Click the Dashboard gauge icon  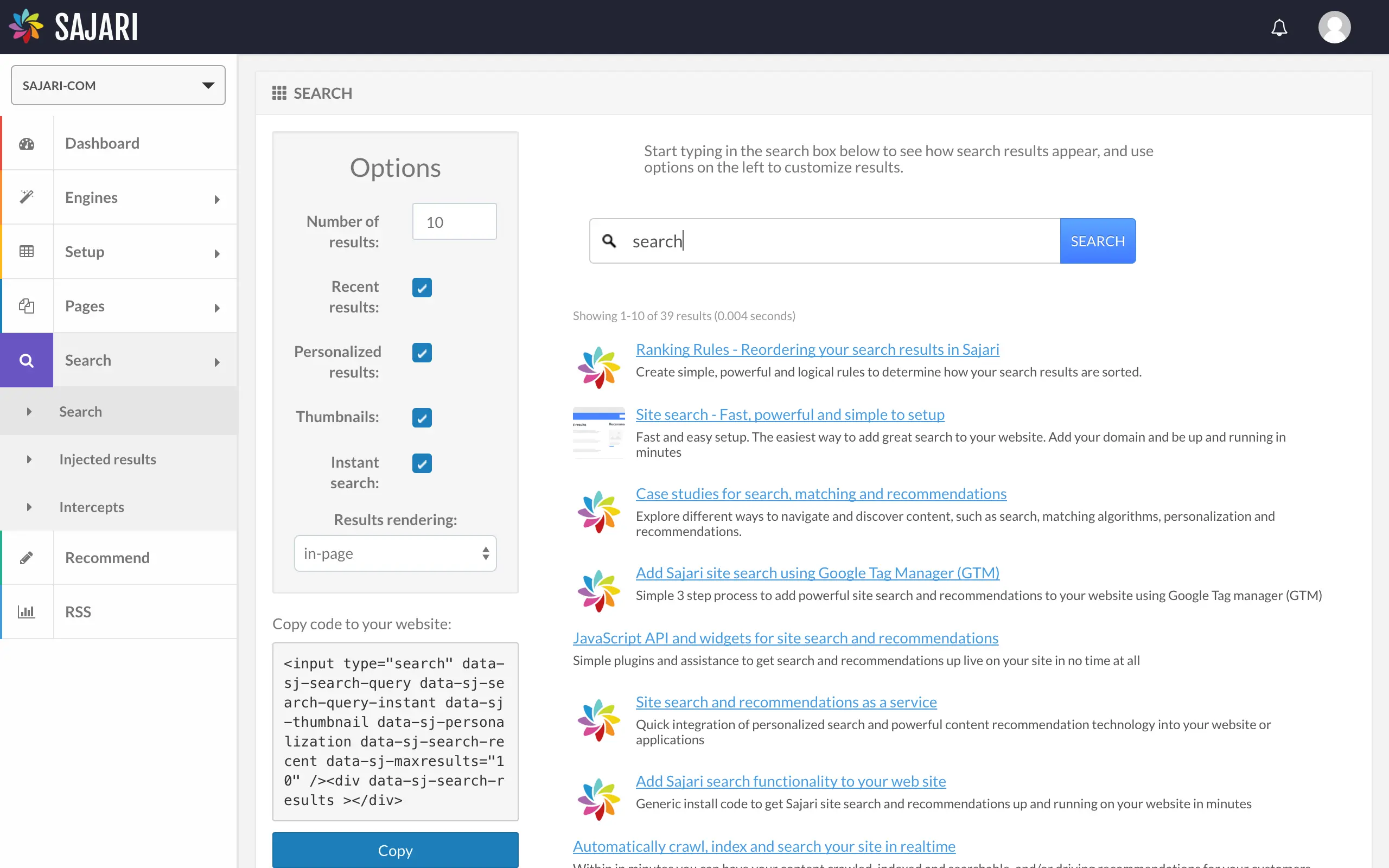pos(27,144)
